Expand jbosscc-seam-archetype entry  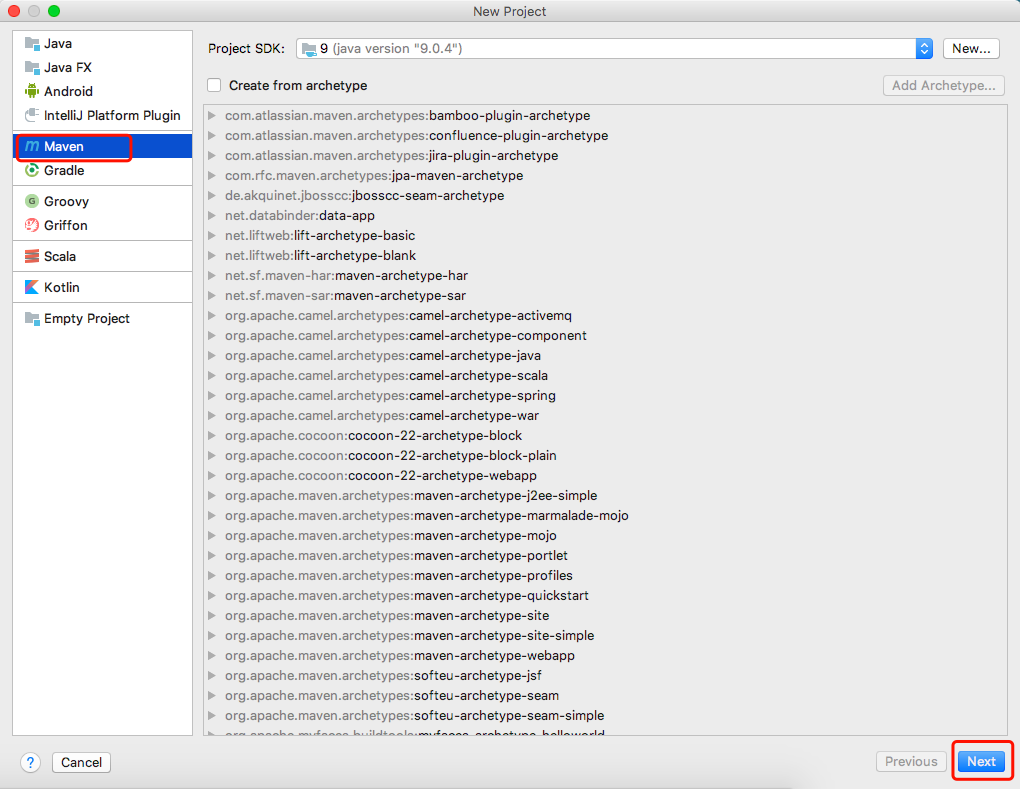tap(211, 196)
